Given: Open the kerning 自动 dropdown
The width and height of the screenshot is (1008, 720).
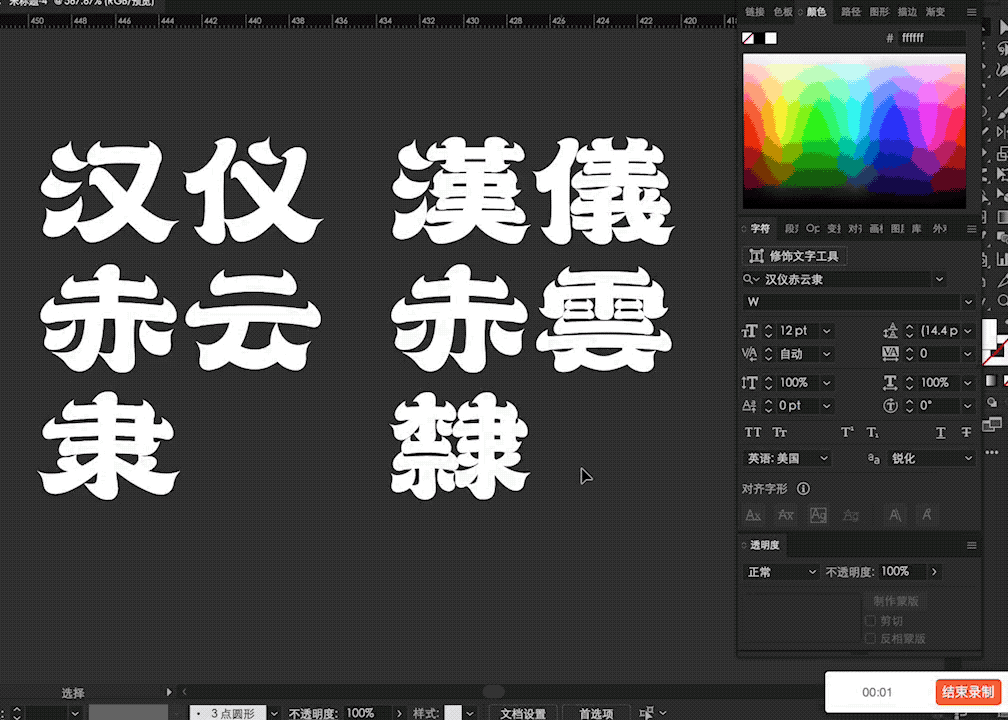Looking at the screenshot, I should [827, 354].
